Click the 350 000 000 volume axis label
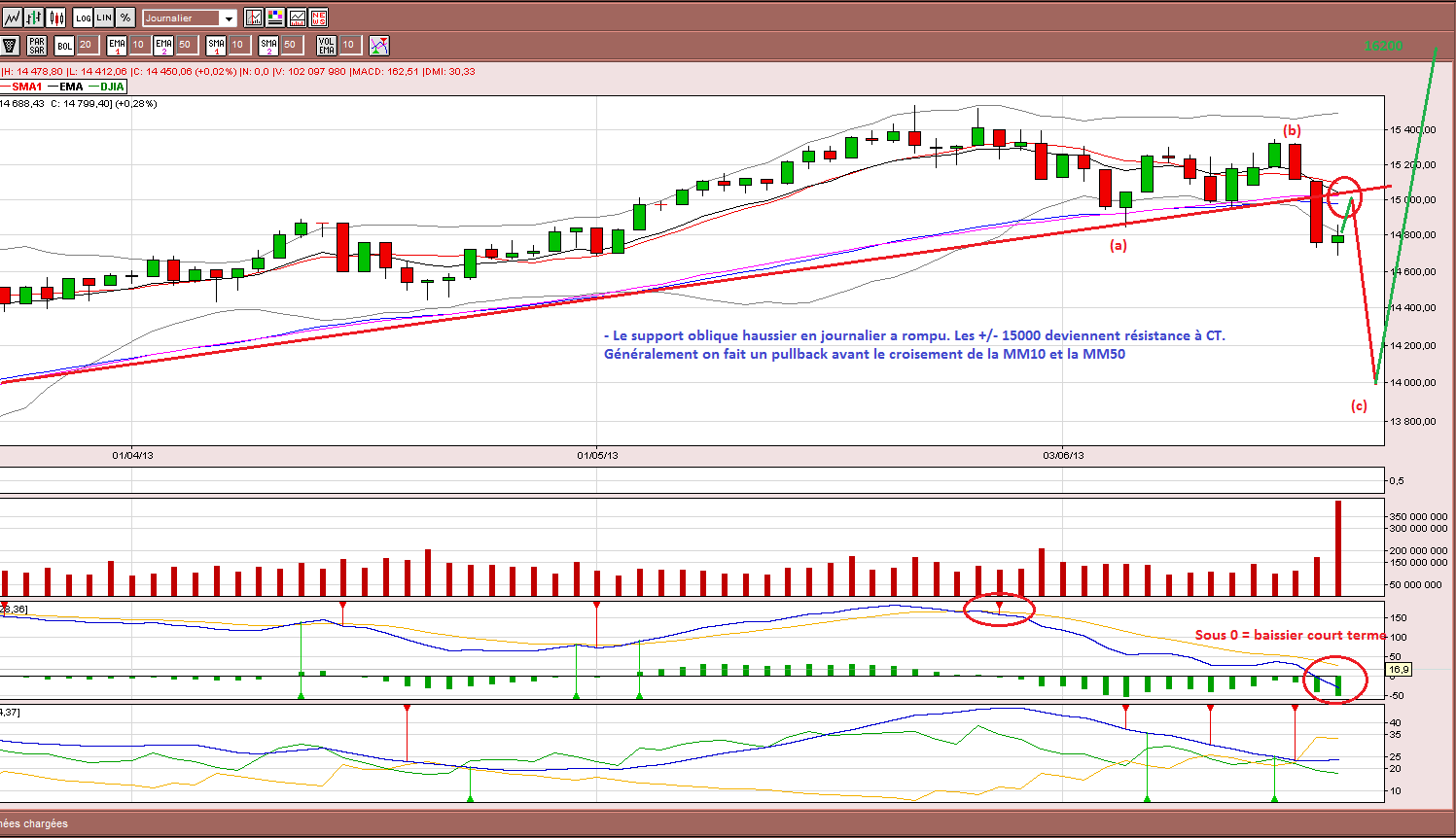This screenshot has height=838, width=1456. point(1418,516)
